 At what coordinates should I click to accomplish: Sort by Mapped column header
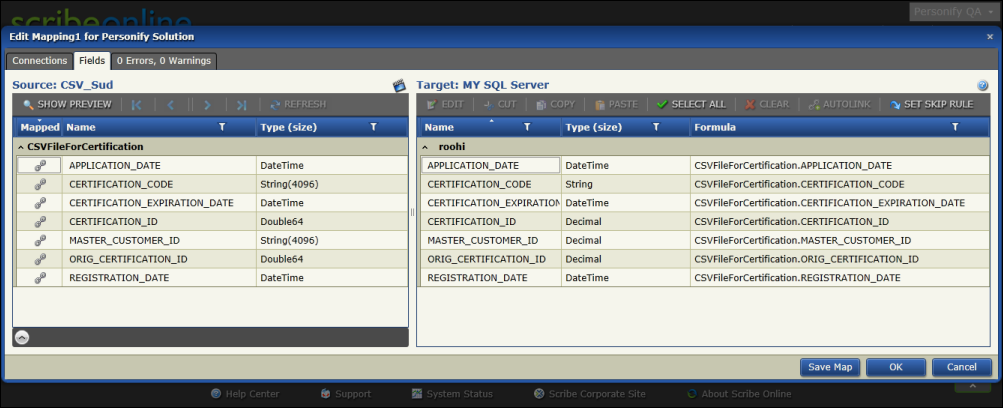(39, 127)
